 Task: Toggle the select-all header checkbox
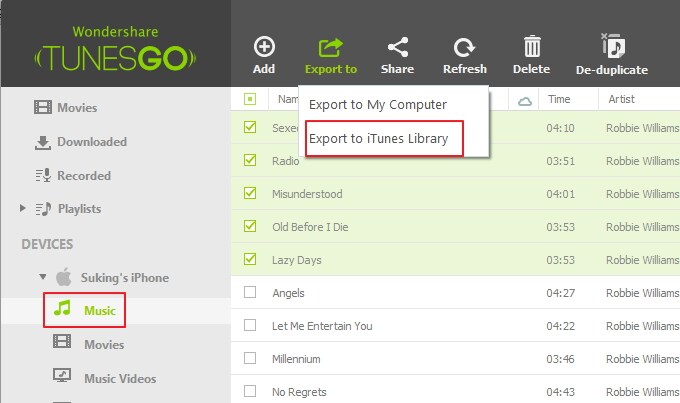[250, 99]
